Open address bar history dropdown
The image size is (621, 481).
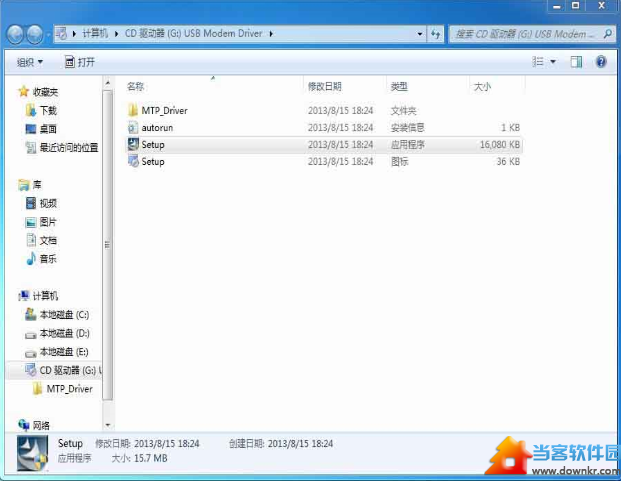coord(420,34)
